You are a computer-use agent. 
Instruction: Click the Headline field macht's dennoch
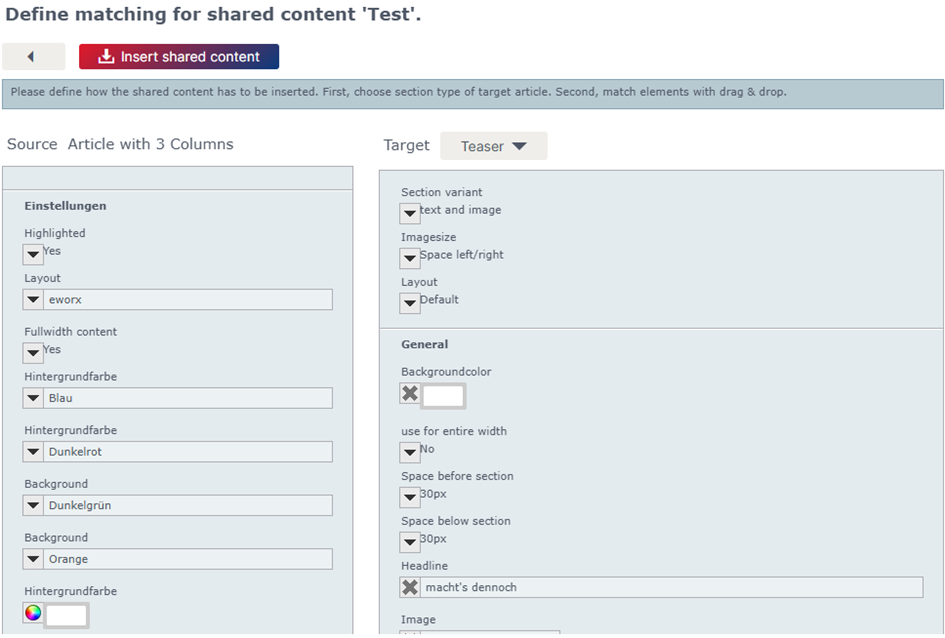pos(671,587)
